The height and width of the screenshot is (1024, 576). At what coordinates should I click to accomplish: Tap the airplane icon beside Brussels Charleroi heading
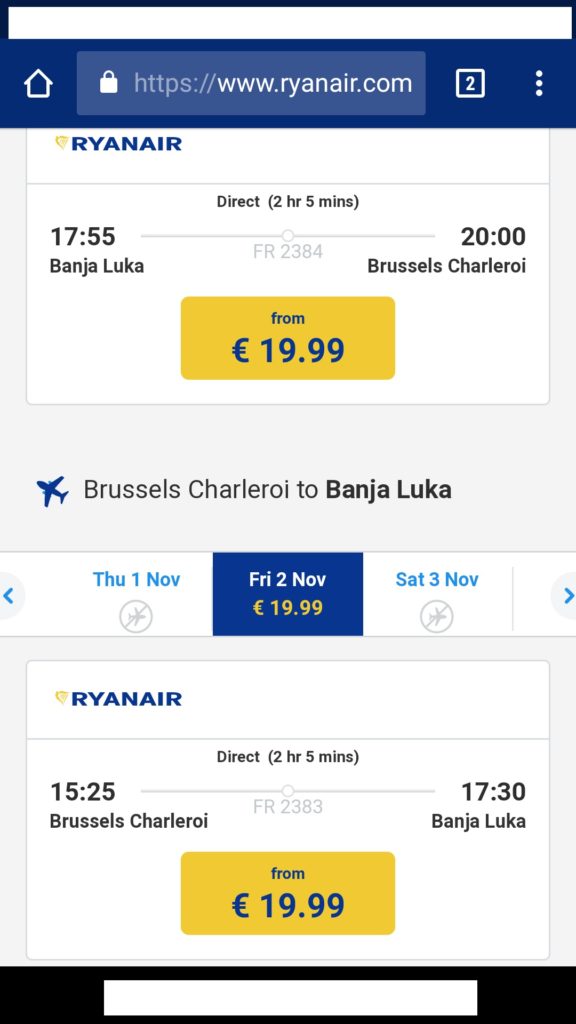click(x=52, y=491)
